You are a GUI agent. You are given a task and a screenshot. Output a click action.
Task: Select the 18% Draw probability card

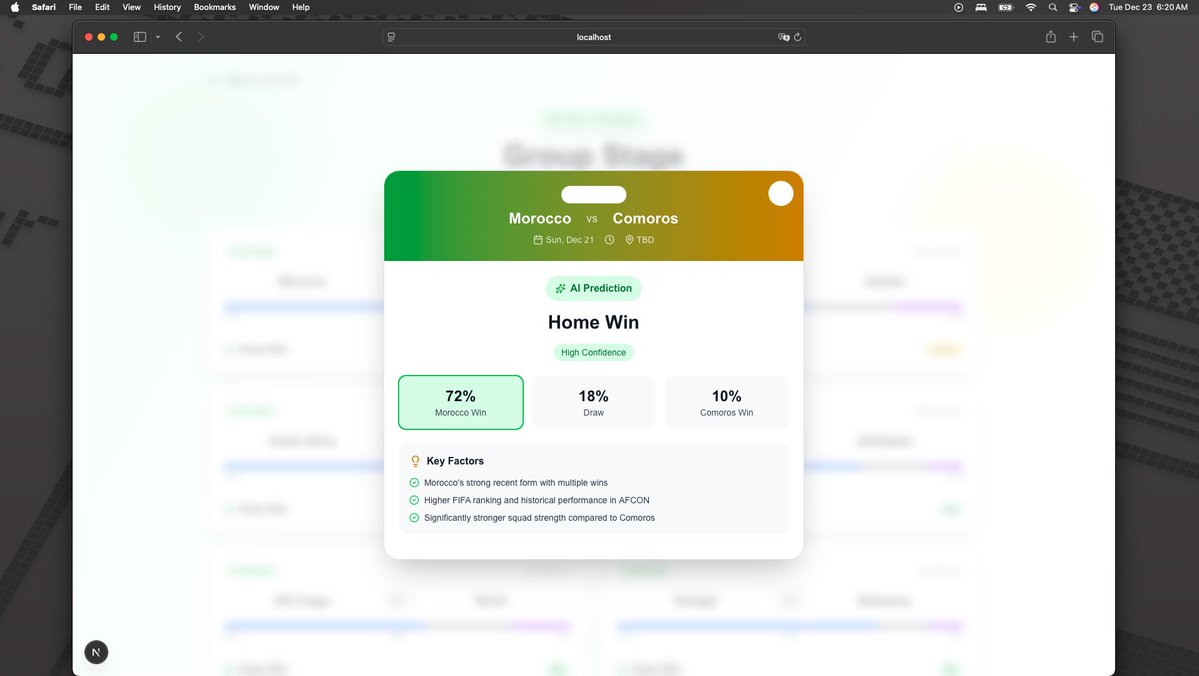[593, 401]
